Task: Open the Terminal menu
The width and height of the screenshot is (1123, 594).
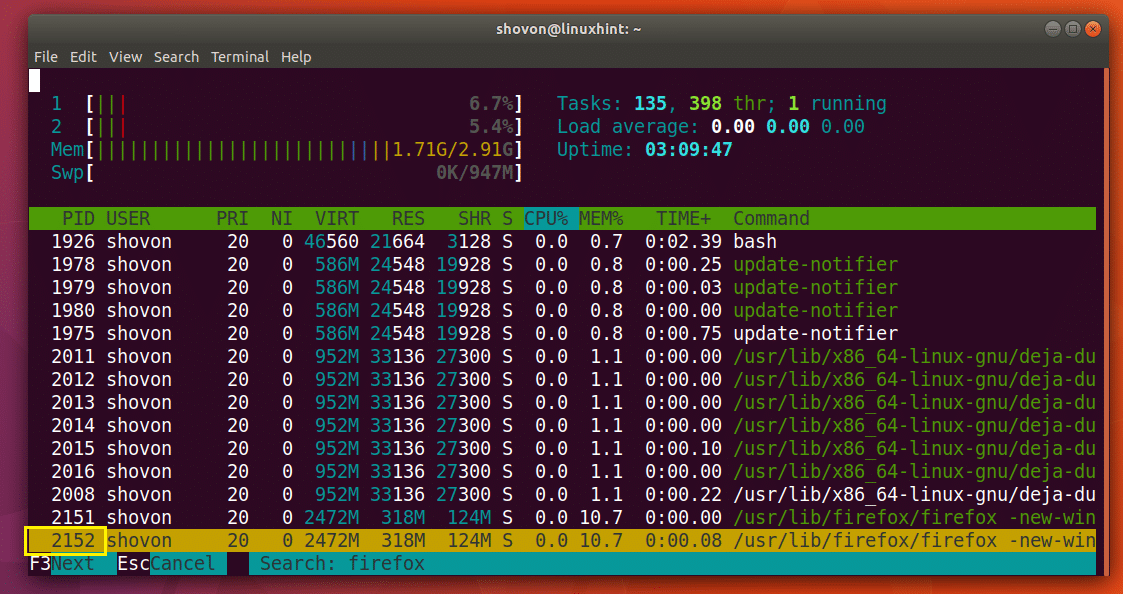Action: point(240,57)
